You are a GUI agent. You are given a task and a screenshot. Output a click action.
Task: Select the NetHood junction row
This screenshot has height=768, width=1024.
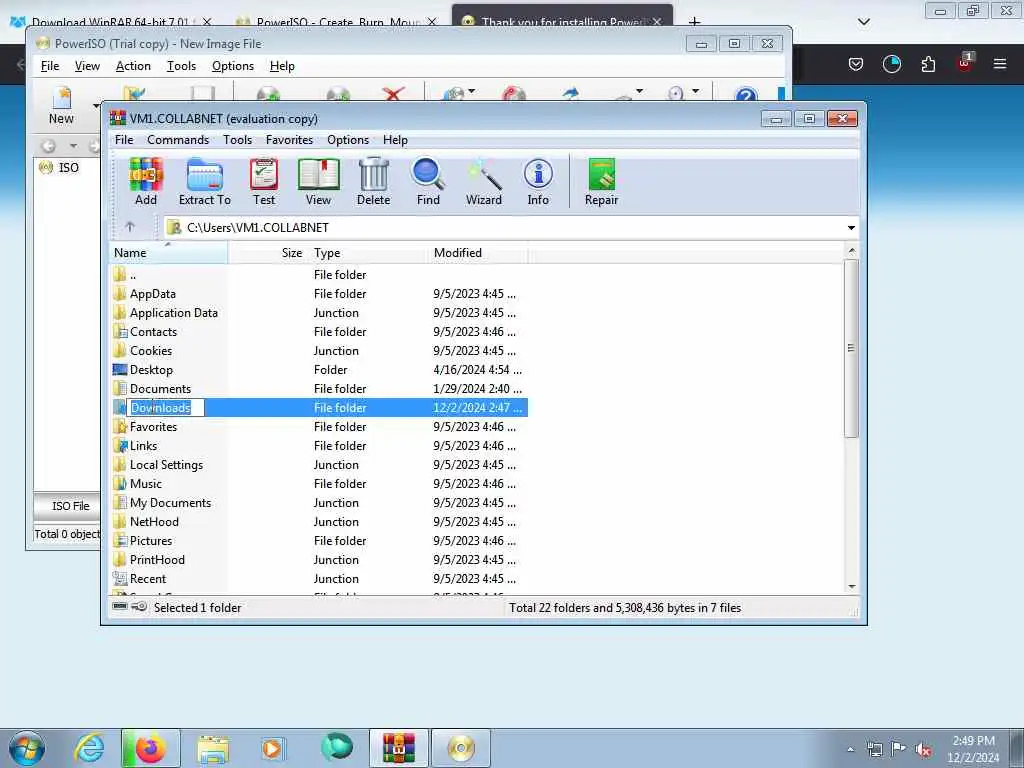point(319,522)
